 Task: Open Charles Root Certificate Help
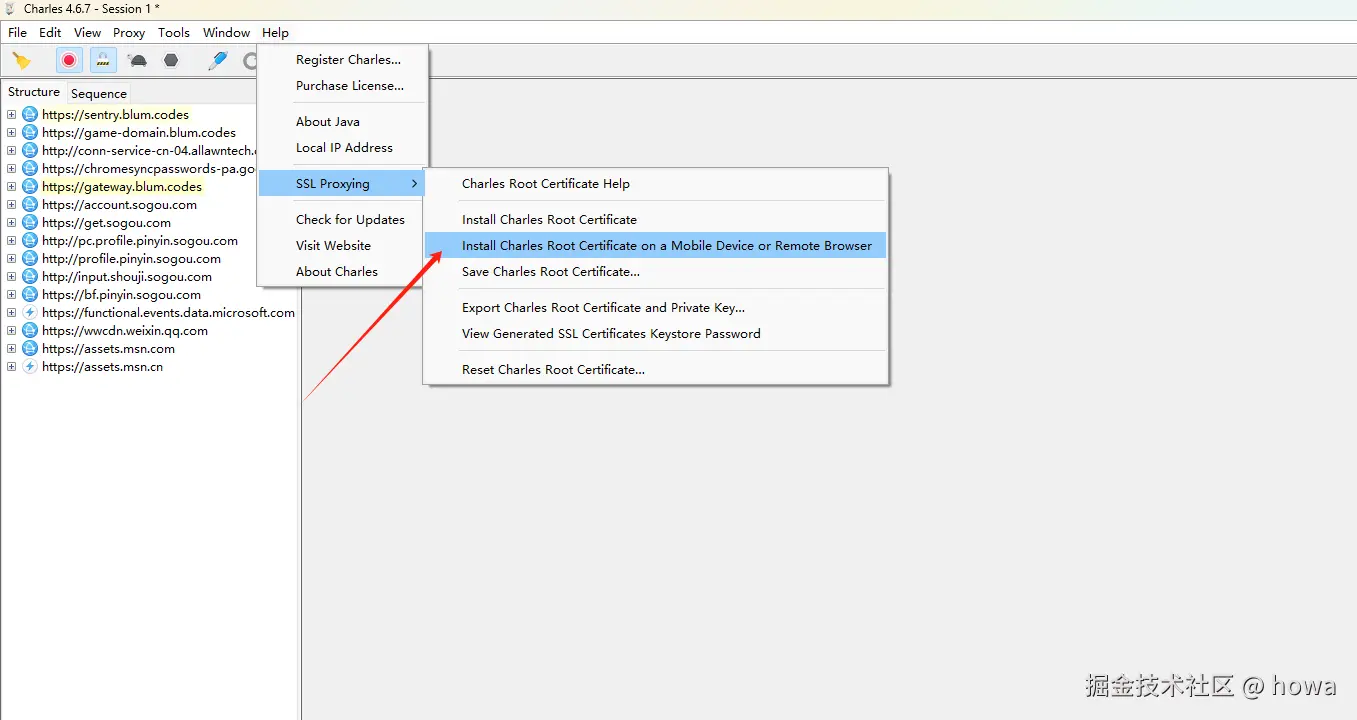coord(656,184)
